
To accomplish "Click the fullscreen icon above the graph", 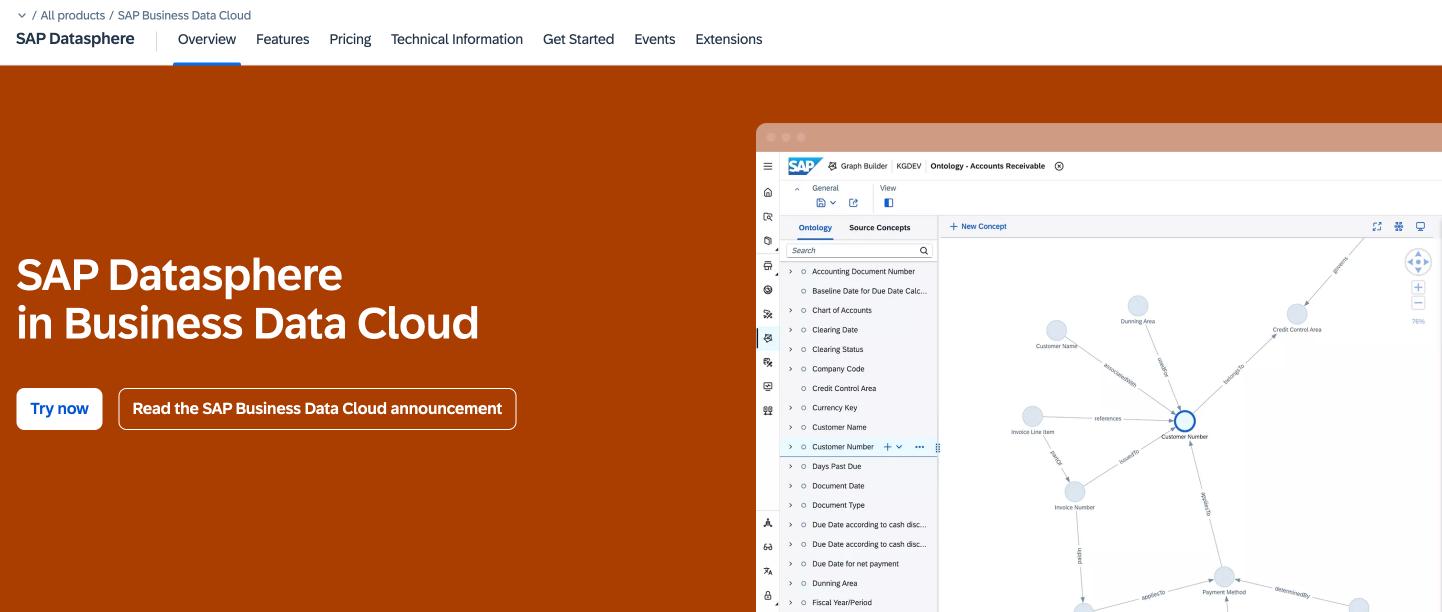I will click(1377, 227).
